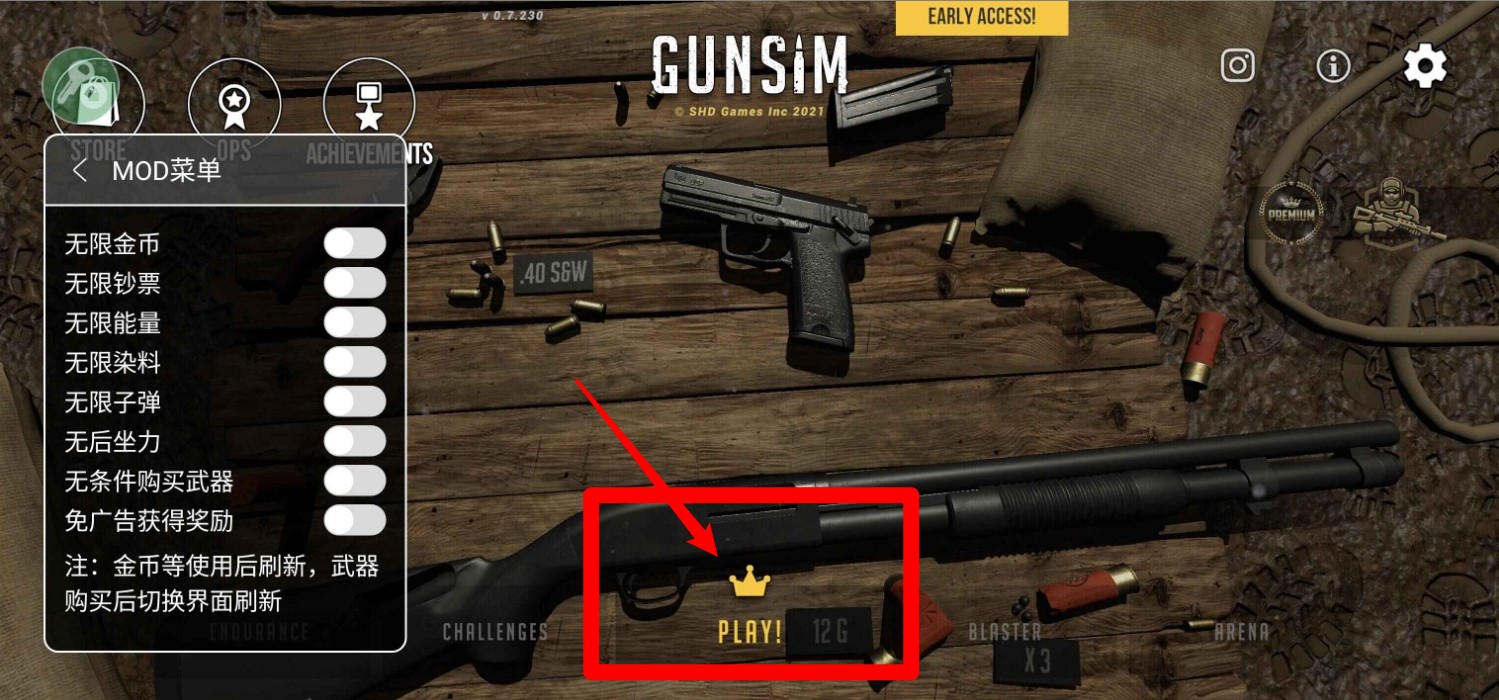Start the game with PLAY!

click(x=750, y=632)
